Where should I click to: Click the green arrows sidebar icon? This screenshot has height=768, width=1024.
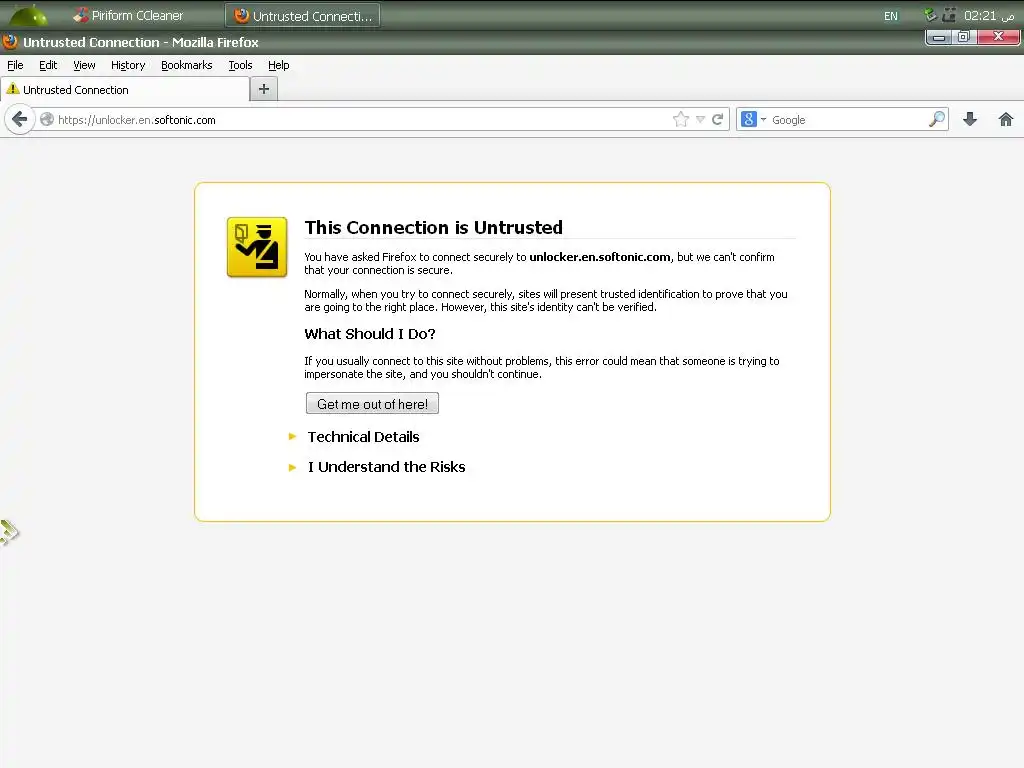point(9,532)
